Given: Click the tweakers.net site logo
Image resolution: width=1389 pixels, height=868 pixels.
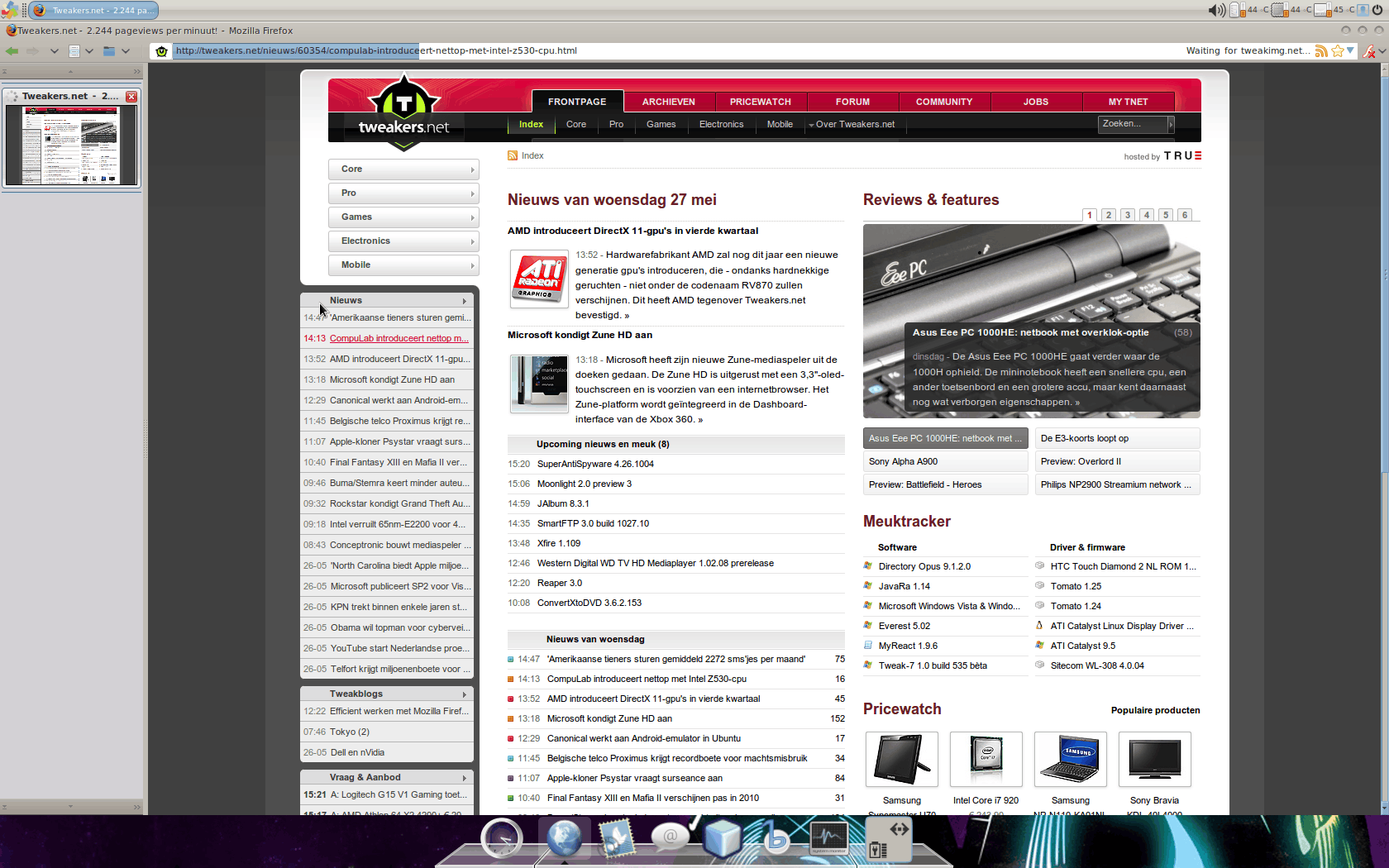Looking at the screenshot, I should pos(403,113).
